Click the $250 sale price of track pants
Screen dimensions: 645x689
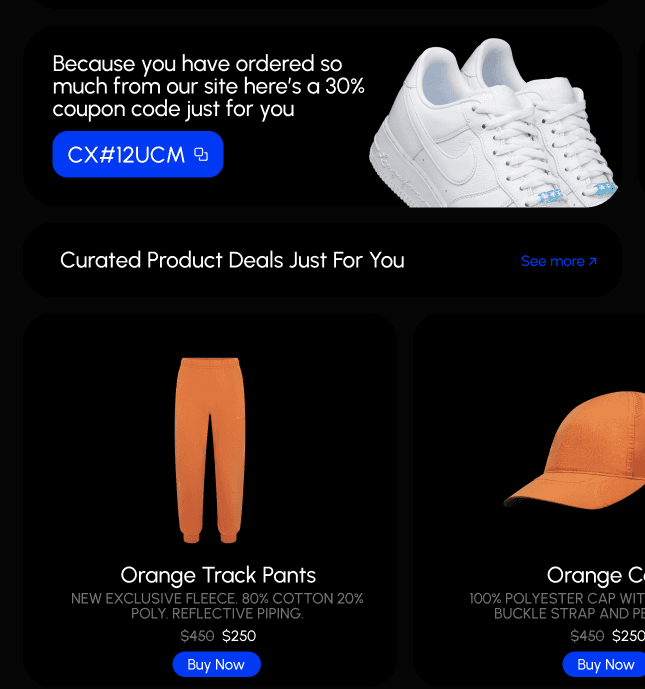click(x=239, y=636)
